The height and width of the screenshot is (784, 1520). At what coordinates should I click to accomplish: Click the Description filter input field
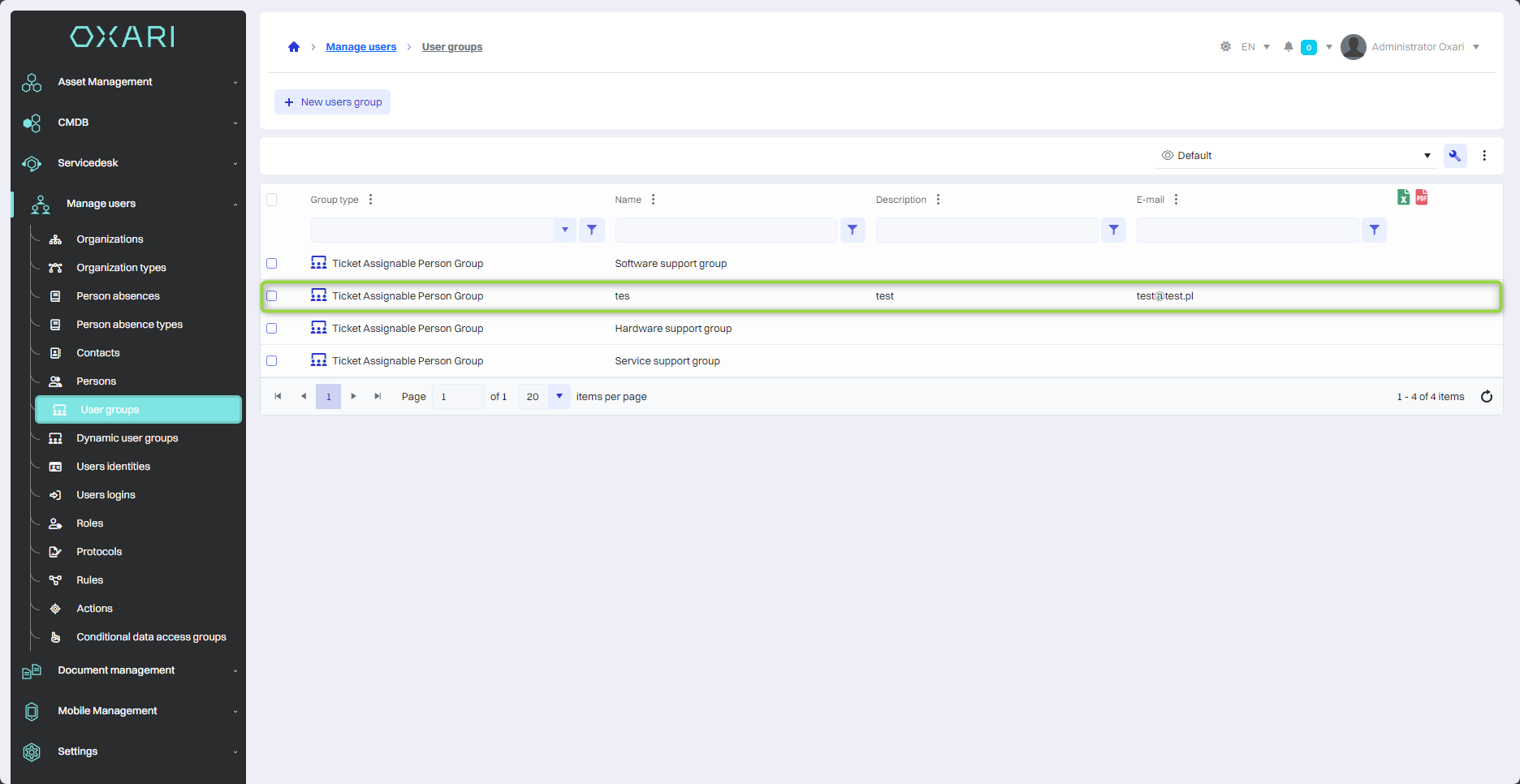click(987, 230)
